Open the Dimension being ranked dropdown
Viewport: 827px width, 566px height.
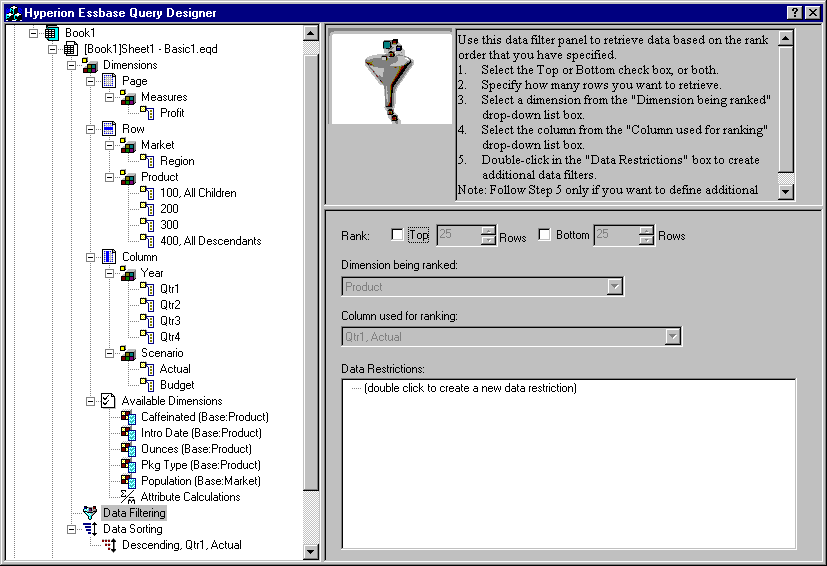tap(615, 287)
